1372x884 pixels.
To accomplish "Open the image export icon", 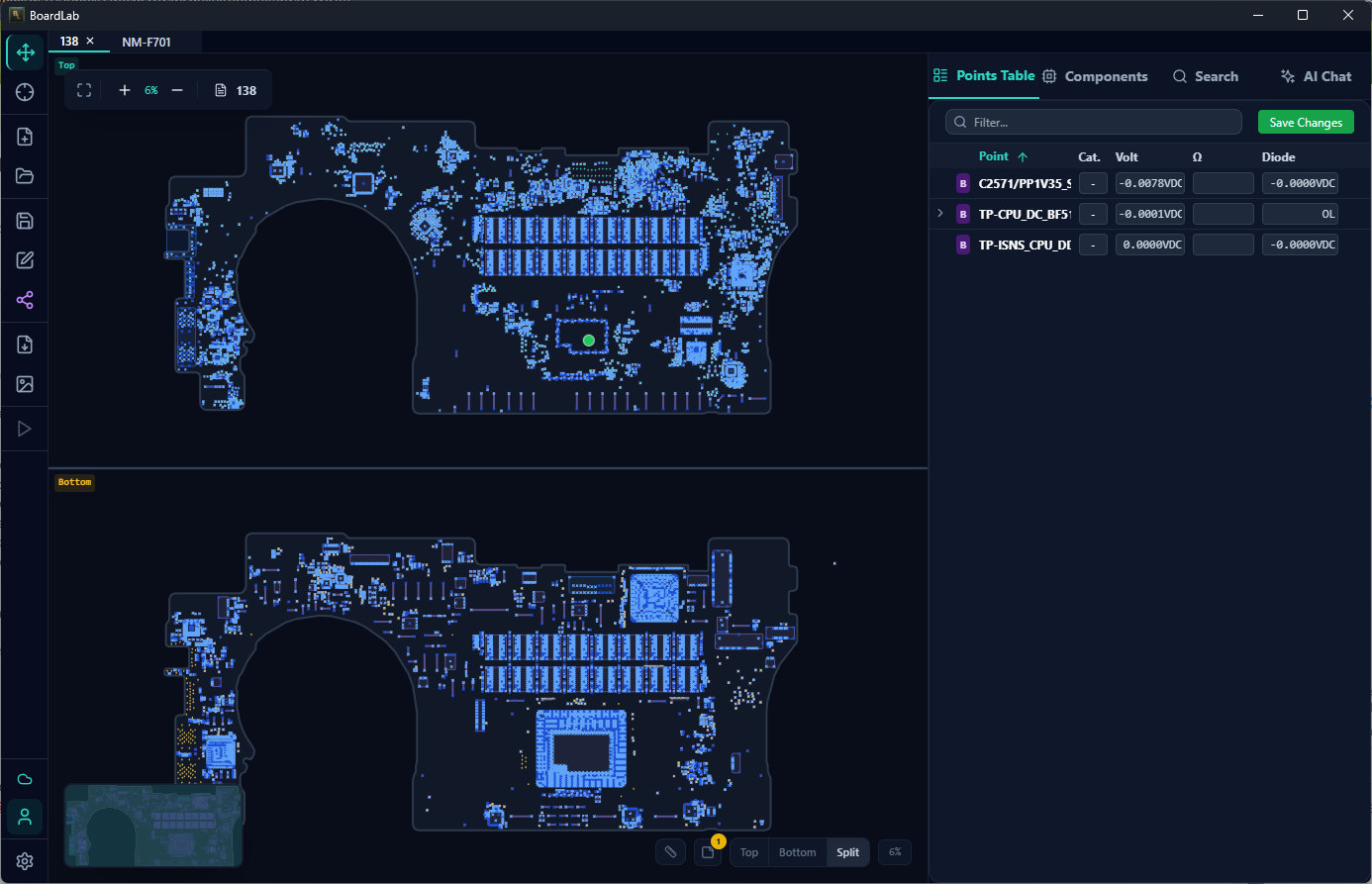I will (25, 383).
